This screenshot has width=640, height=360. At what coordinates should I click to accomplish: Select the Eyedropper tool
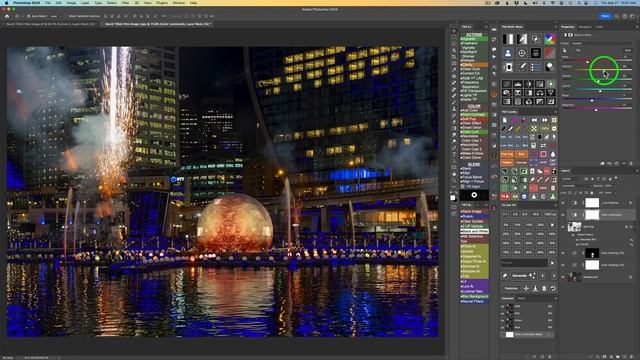(x=454, y=70)
